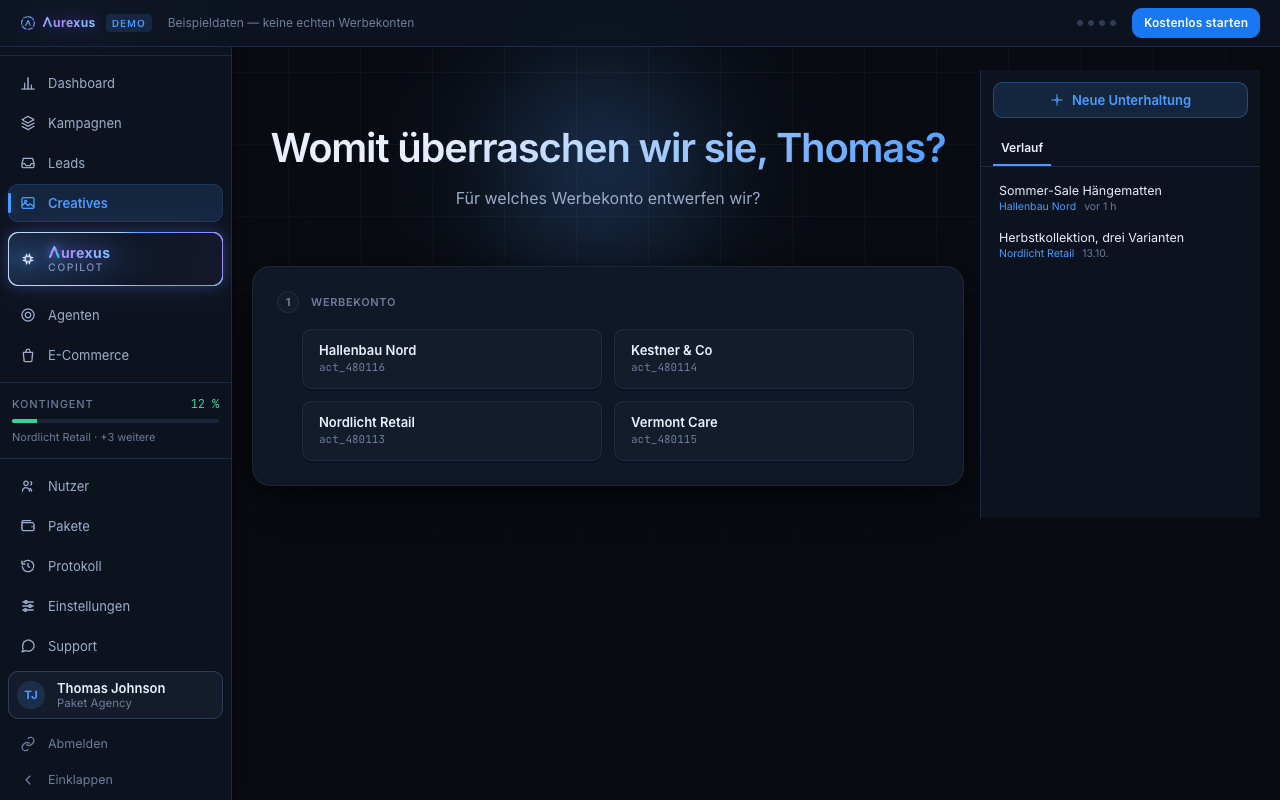The image size is (1280, 800).
Task: Click the Abmelden link icon
Action: point(28,744)
